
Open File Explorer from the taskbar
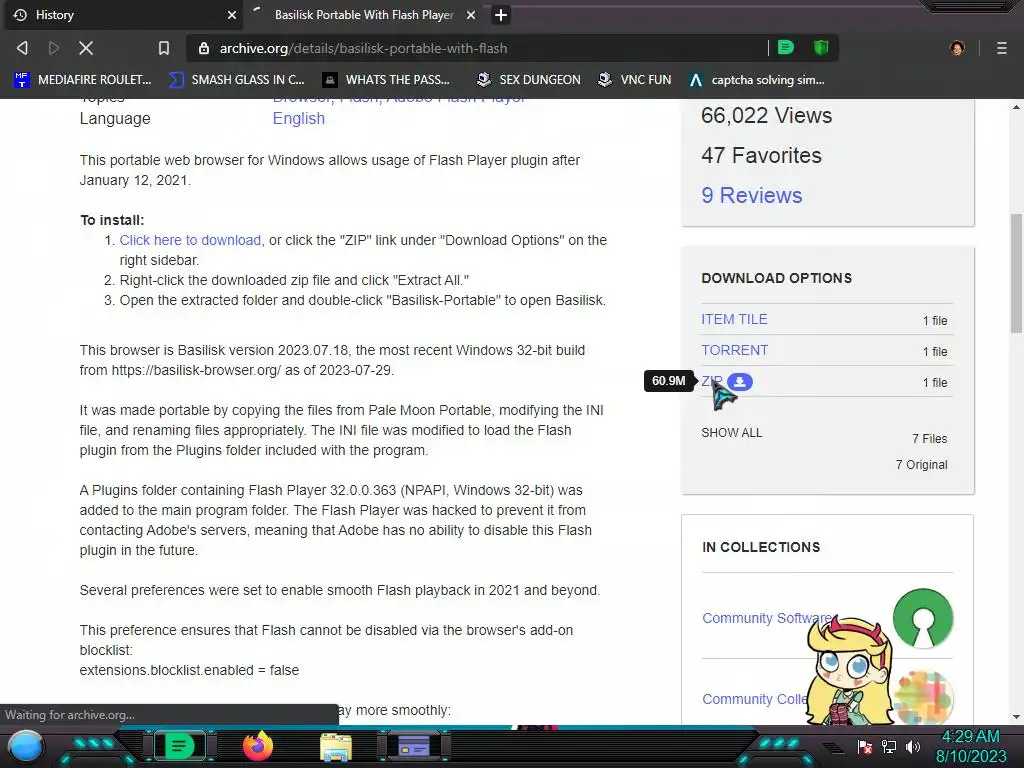336,746
